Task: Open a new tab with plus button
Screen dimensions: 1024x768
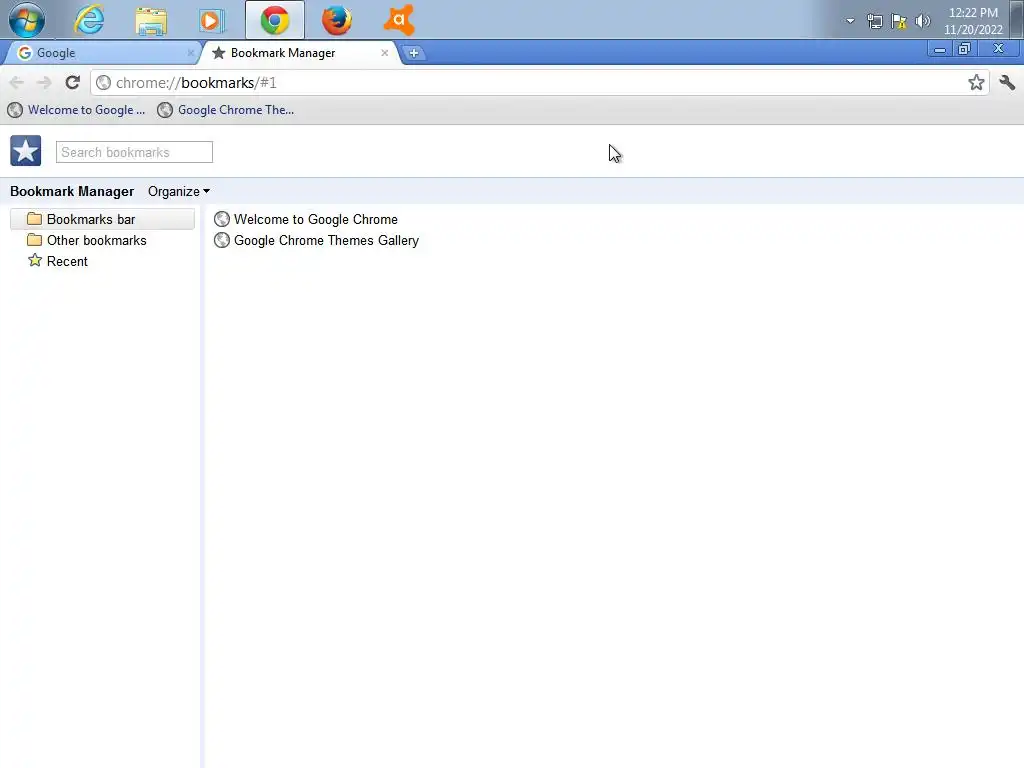Action: (x=413, y=54)
